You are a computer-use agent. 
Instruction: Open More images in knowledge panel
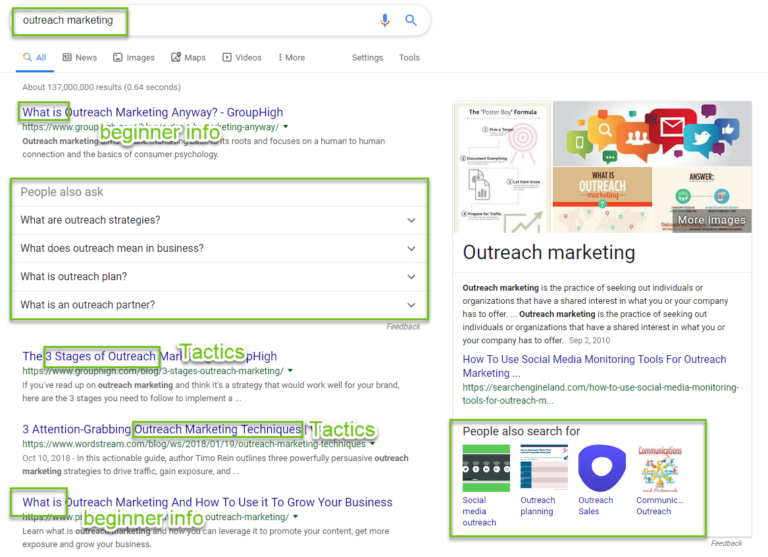point(711,220)
